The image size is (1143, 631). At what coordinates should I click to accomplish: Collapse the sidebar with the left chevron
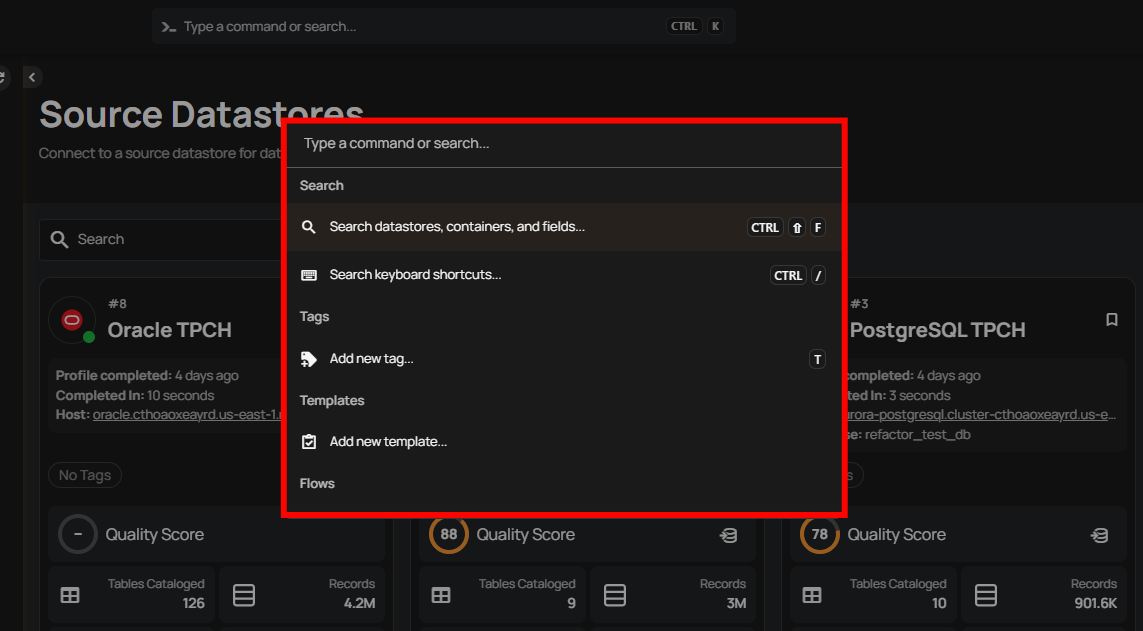point(32,76)
